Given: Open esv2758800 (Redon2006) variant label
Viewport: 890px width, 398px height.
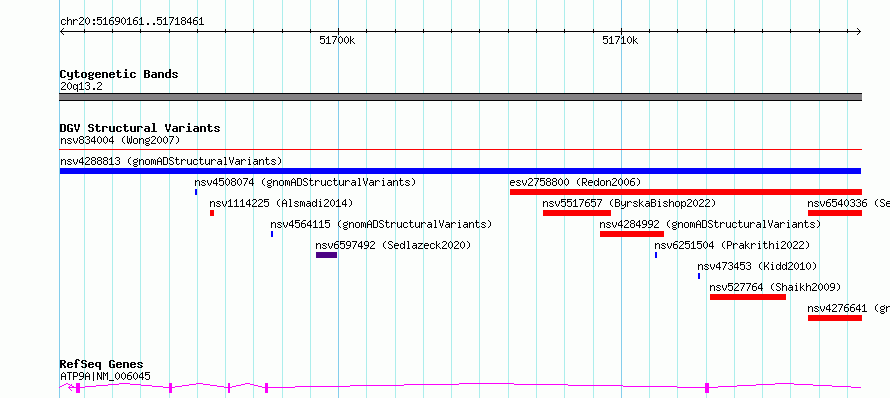Looking at the screenshot, I should coord(575,182).
